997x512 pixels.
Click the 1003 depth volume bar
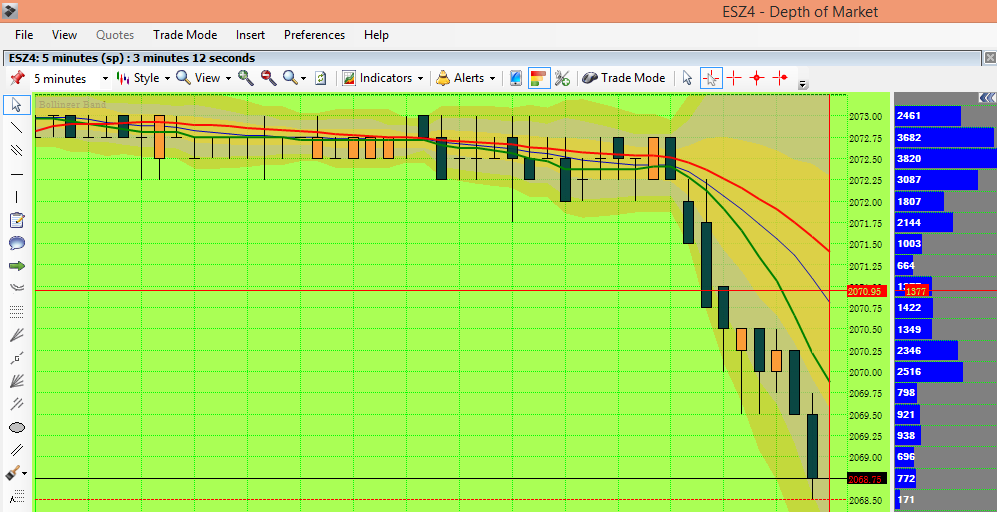pyautogui.click(x=908, y=244)
